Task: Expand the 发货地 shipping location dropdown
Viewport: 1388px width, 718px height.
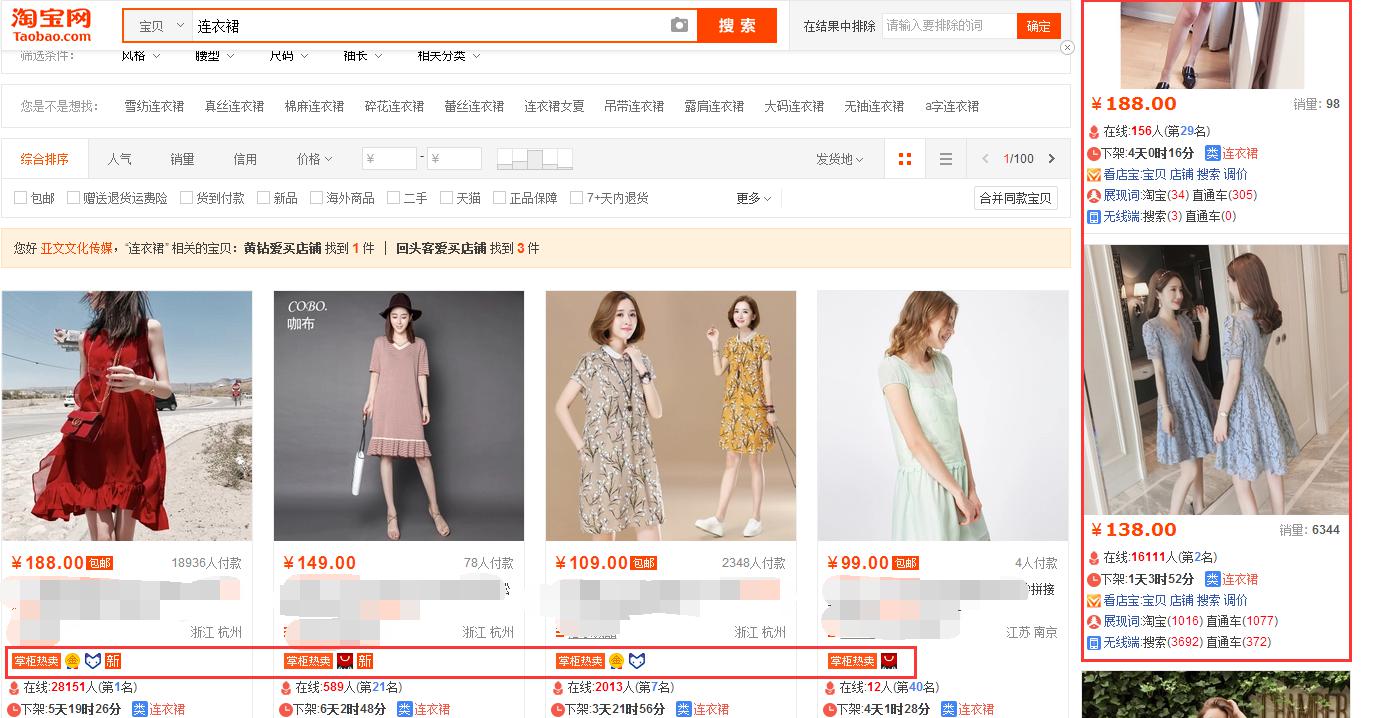Action: pos(839,159)
